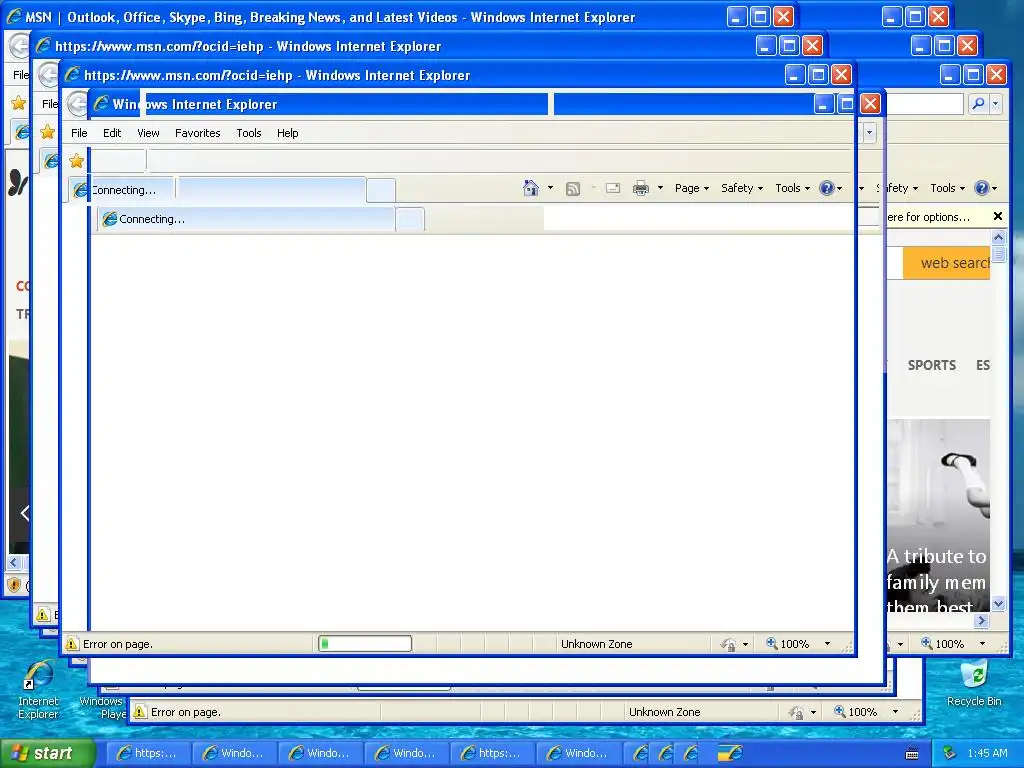This screenshot has width=1024, height=768.
Task: Click the protected mode icon in front status bar
Action: [x=728, y=645]
